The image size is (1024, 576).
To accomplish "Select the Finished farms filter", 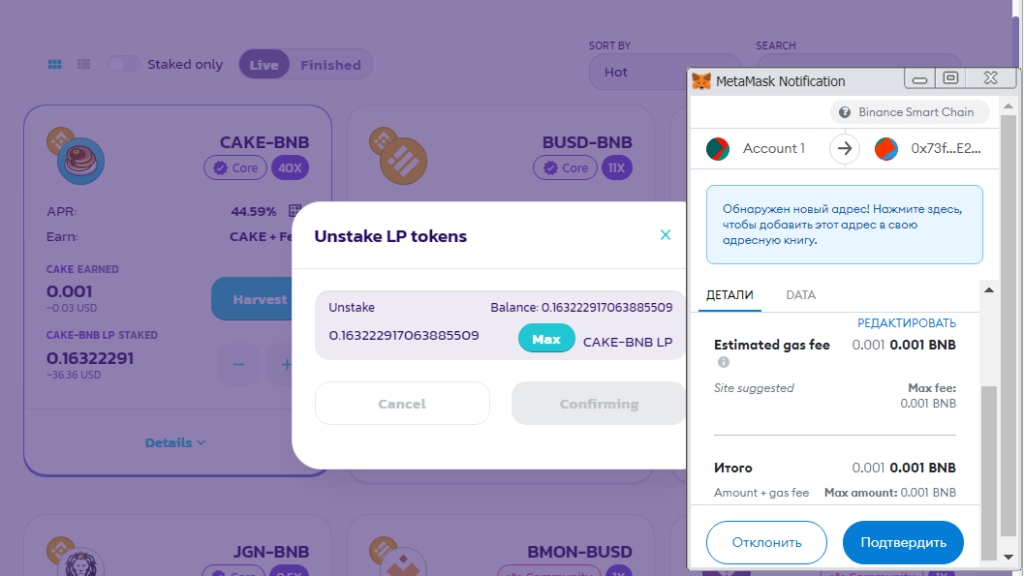I will point(330,65).
